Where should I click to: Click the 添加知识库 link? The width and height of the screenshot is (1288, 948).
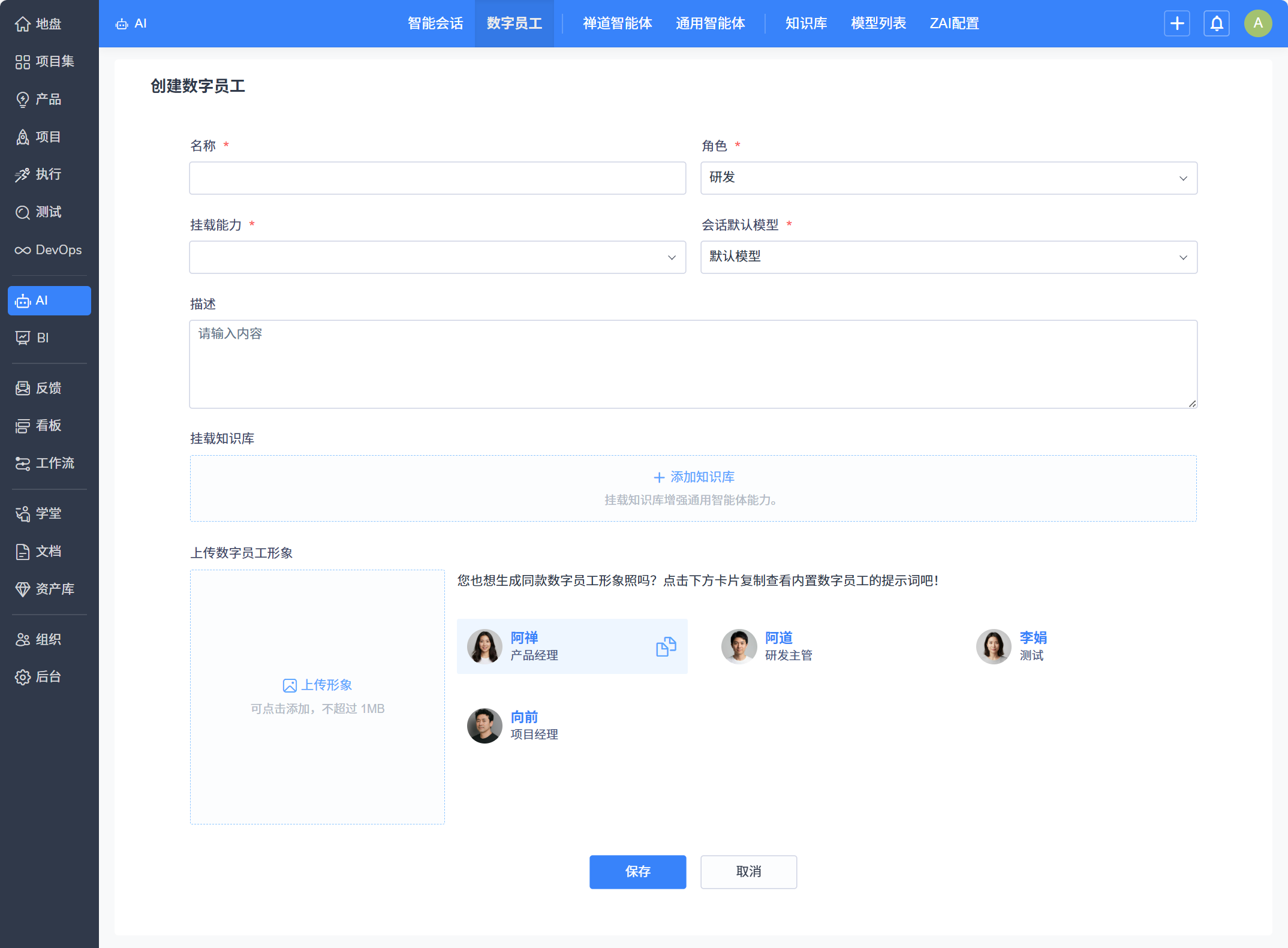point(694,477)
